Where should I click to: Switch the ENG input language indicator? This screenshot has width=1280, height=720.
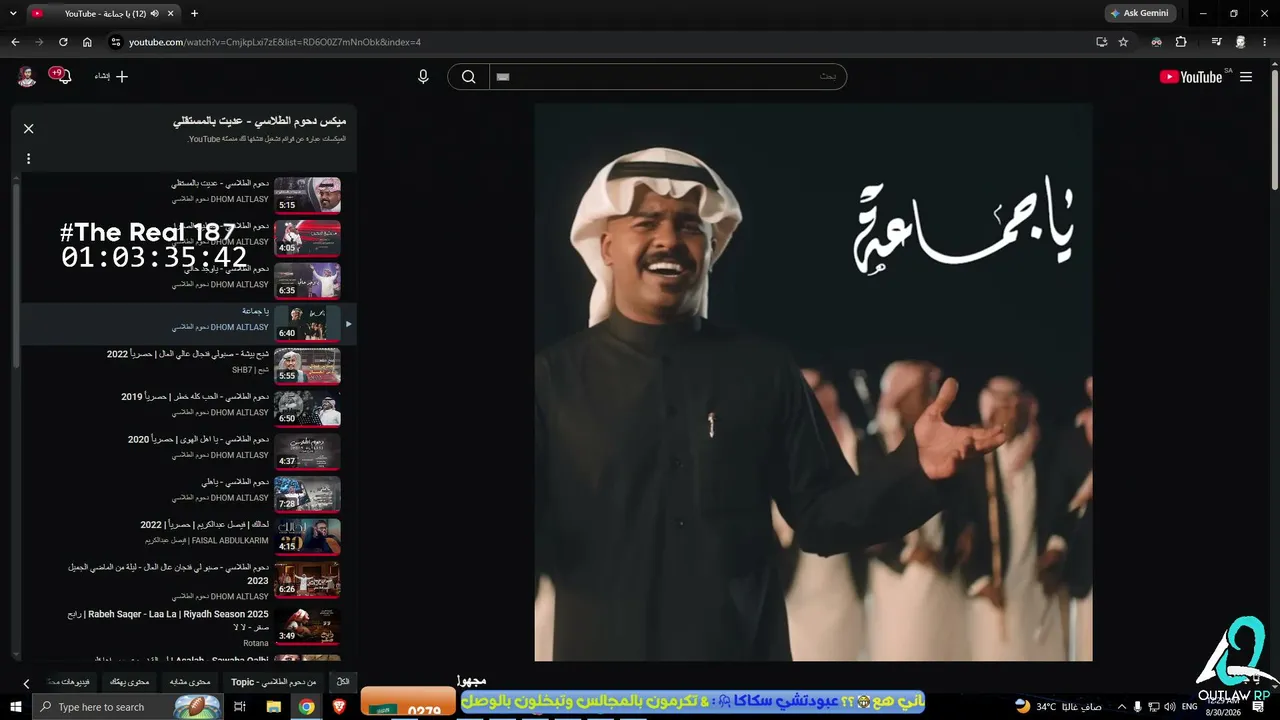pyautogui.click(x=1189, y=707)
